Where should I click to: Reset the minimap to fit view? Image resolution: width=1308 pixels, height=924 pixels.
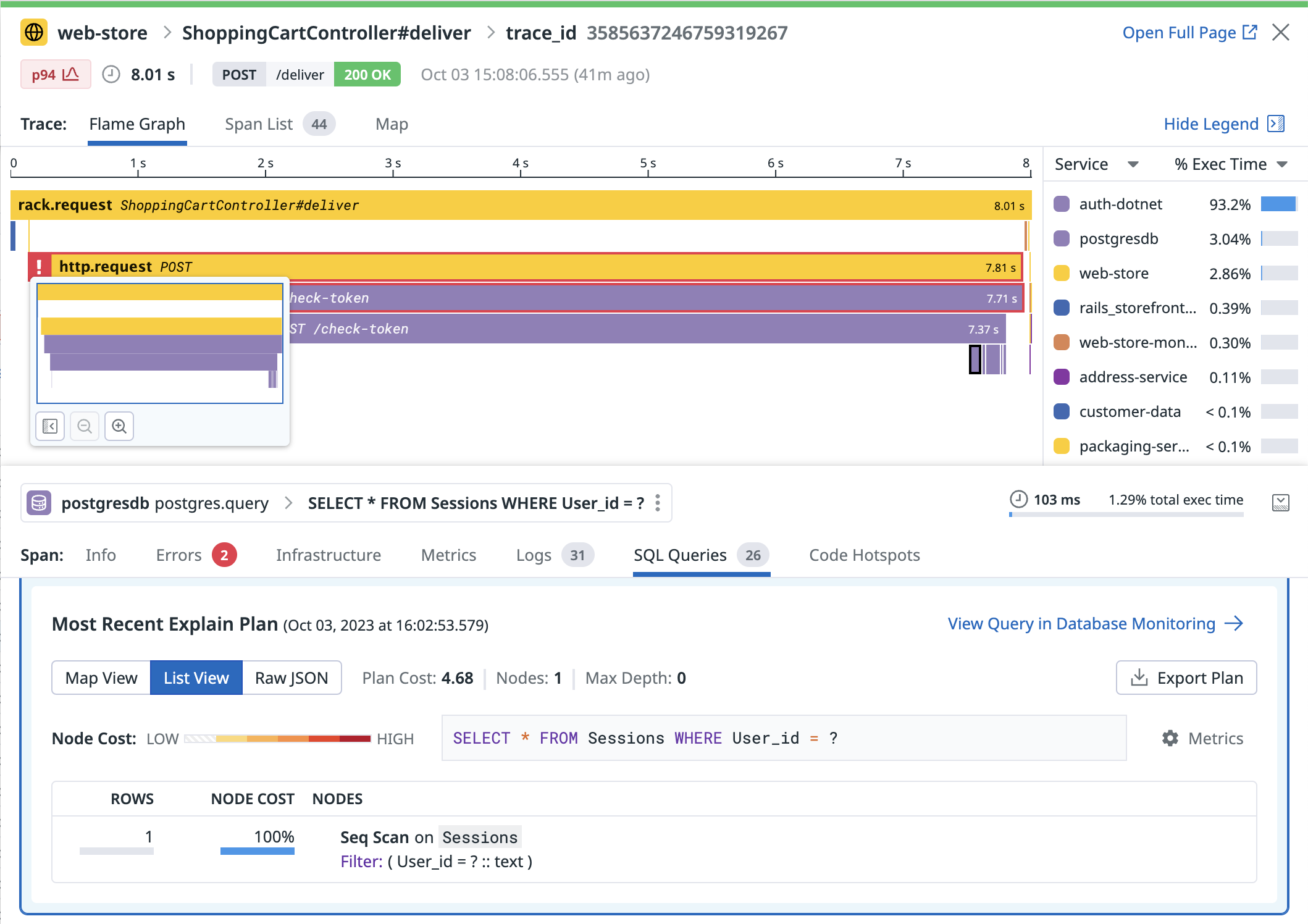(49, 426)
